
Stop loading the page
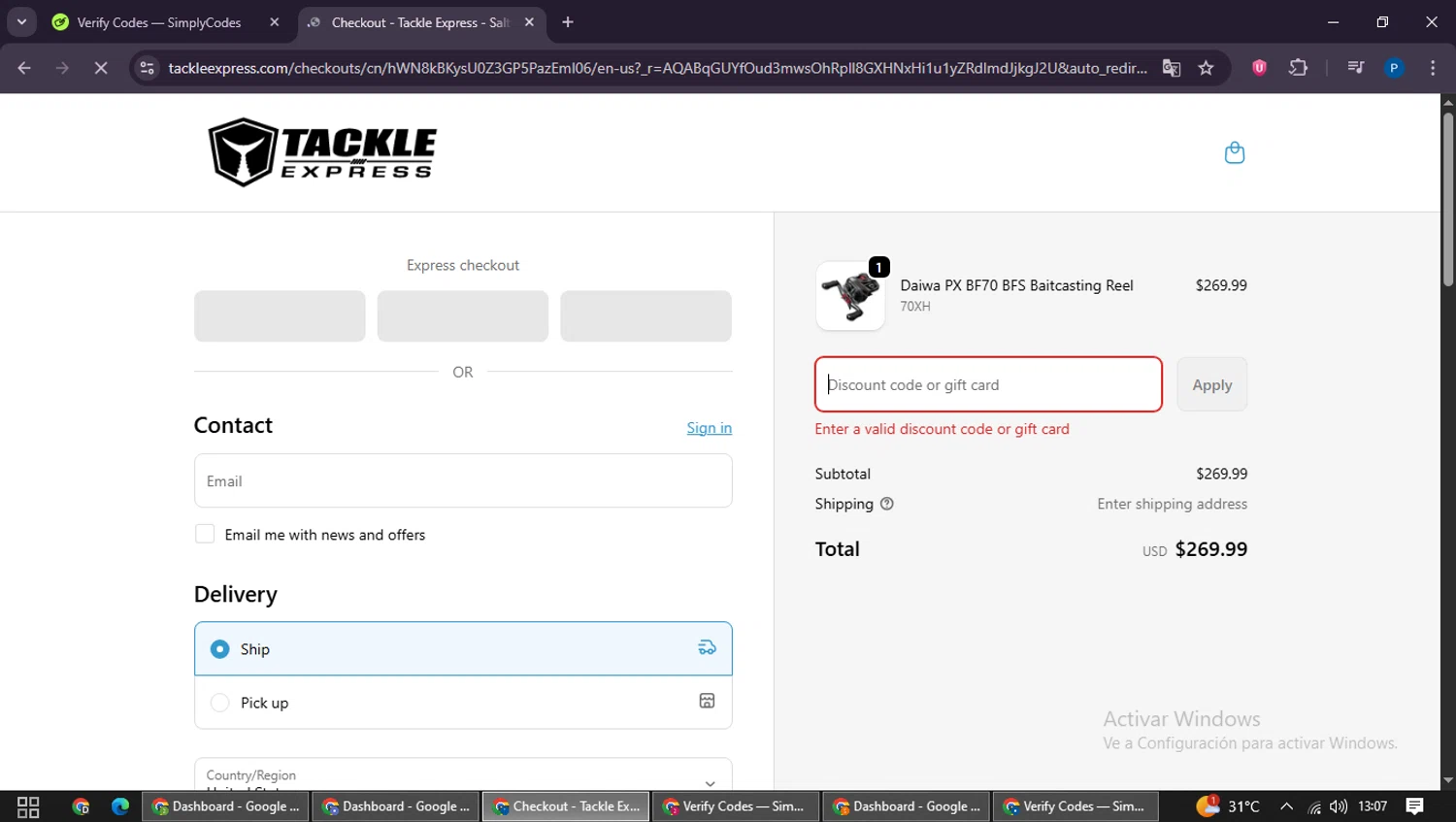pyautogui.click(x=101, y=68)
